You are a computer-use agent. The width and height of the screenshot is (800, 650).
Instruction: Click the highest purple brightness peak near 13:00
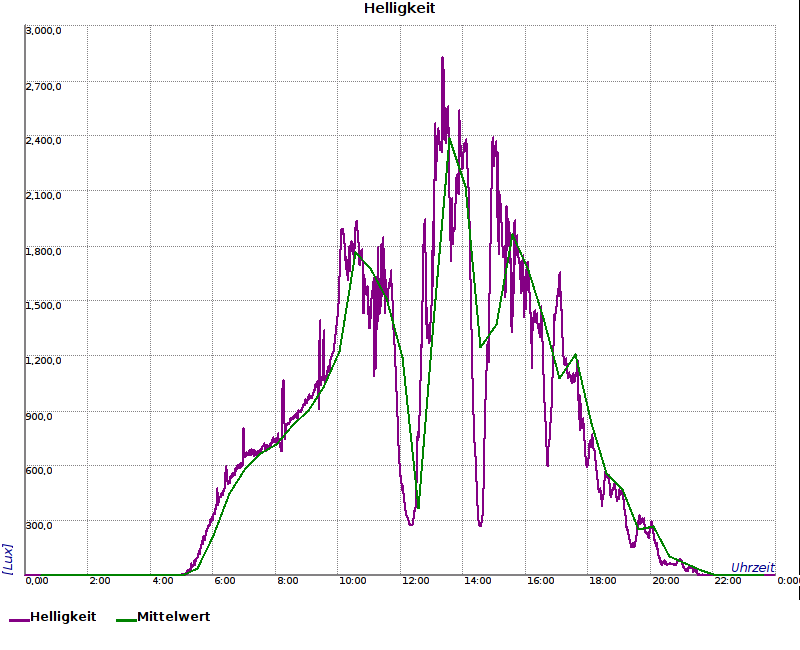click(442, 58)
